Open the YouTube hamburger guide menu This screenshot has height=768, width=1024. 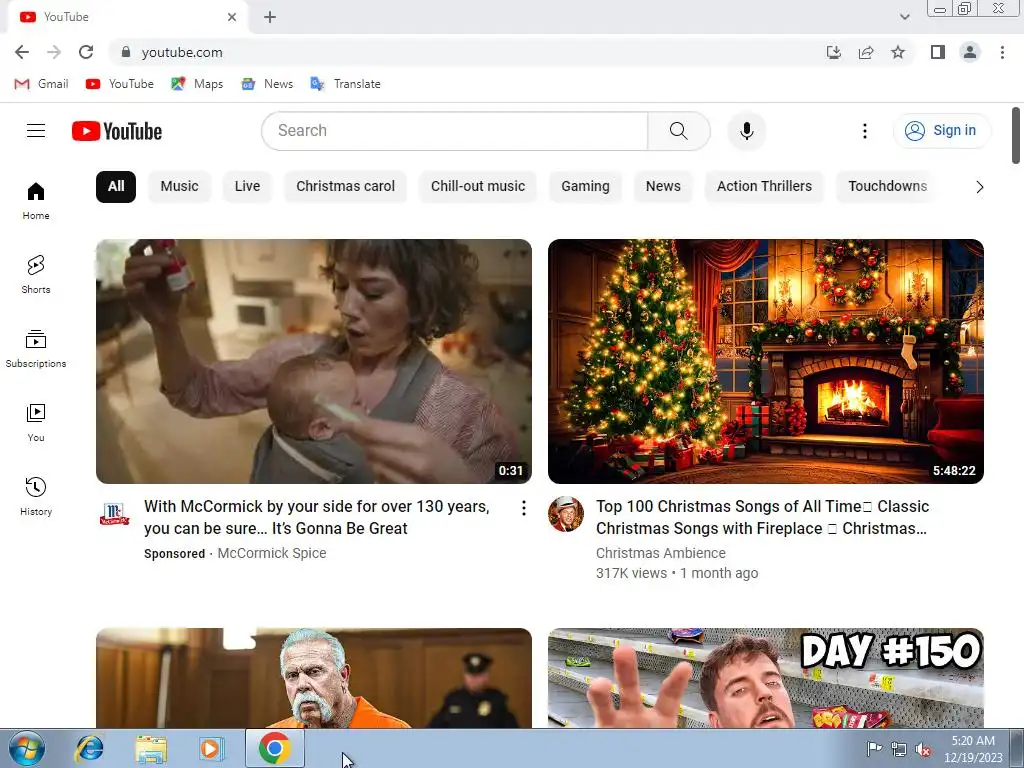click(x=36, y=131)
